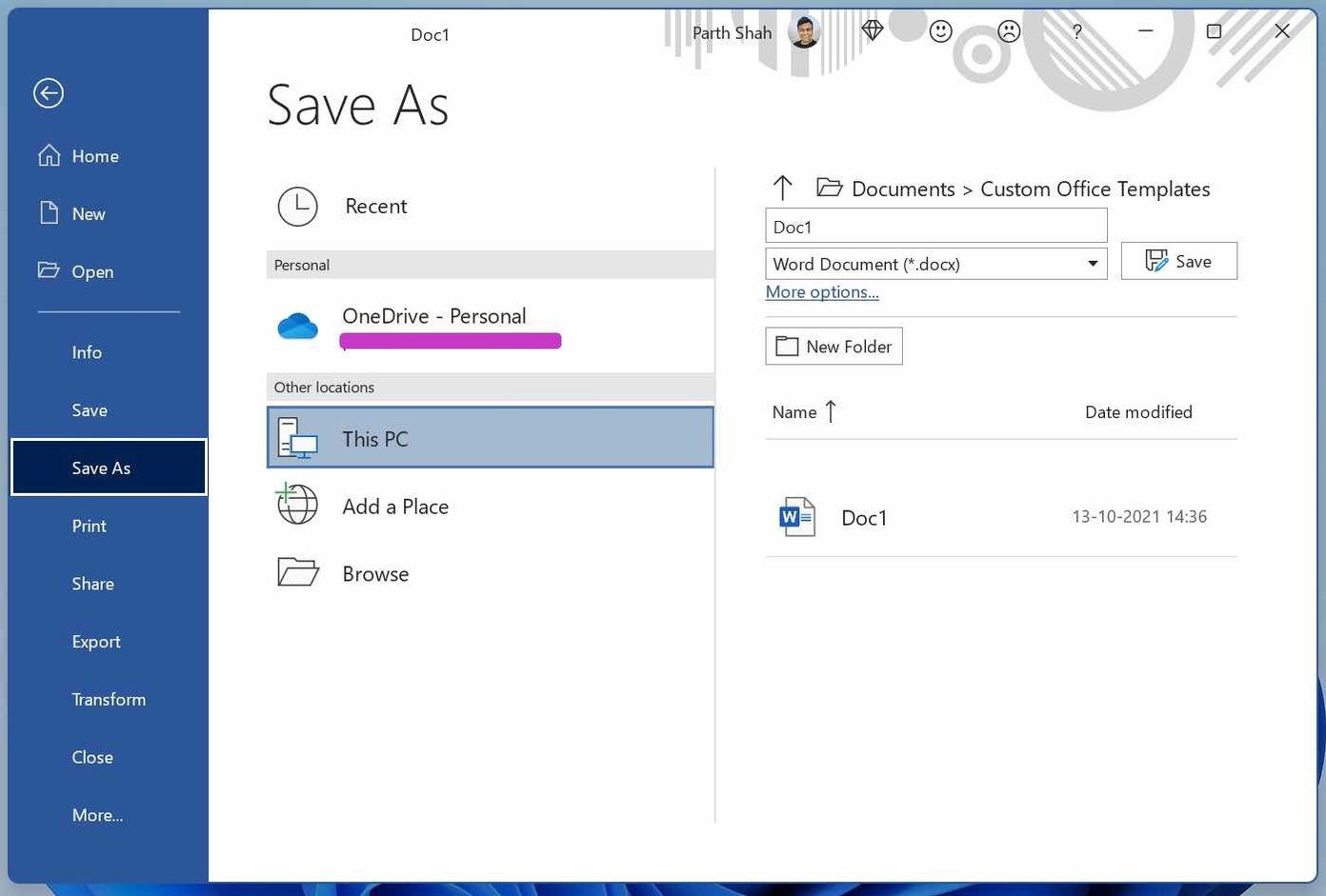Screen dimensions: 1326x896
Task: Open the question mark help icon
Action: 1077,31
